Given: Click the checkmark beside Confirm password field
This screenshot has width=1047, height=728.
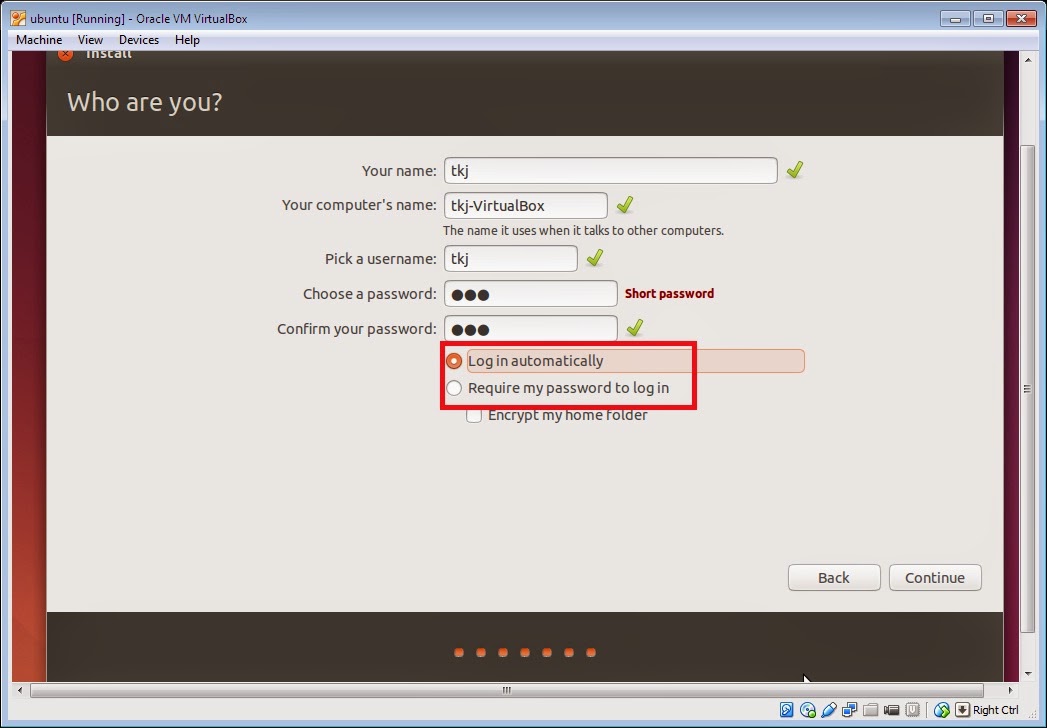Looking at the screenshot, I should point(634,327).
